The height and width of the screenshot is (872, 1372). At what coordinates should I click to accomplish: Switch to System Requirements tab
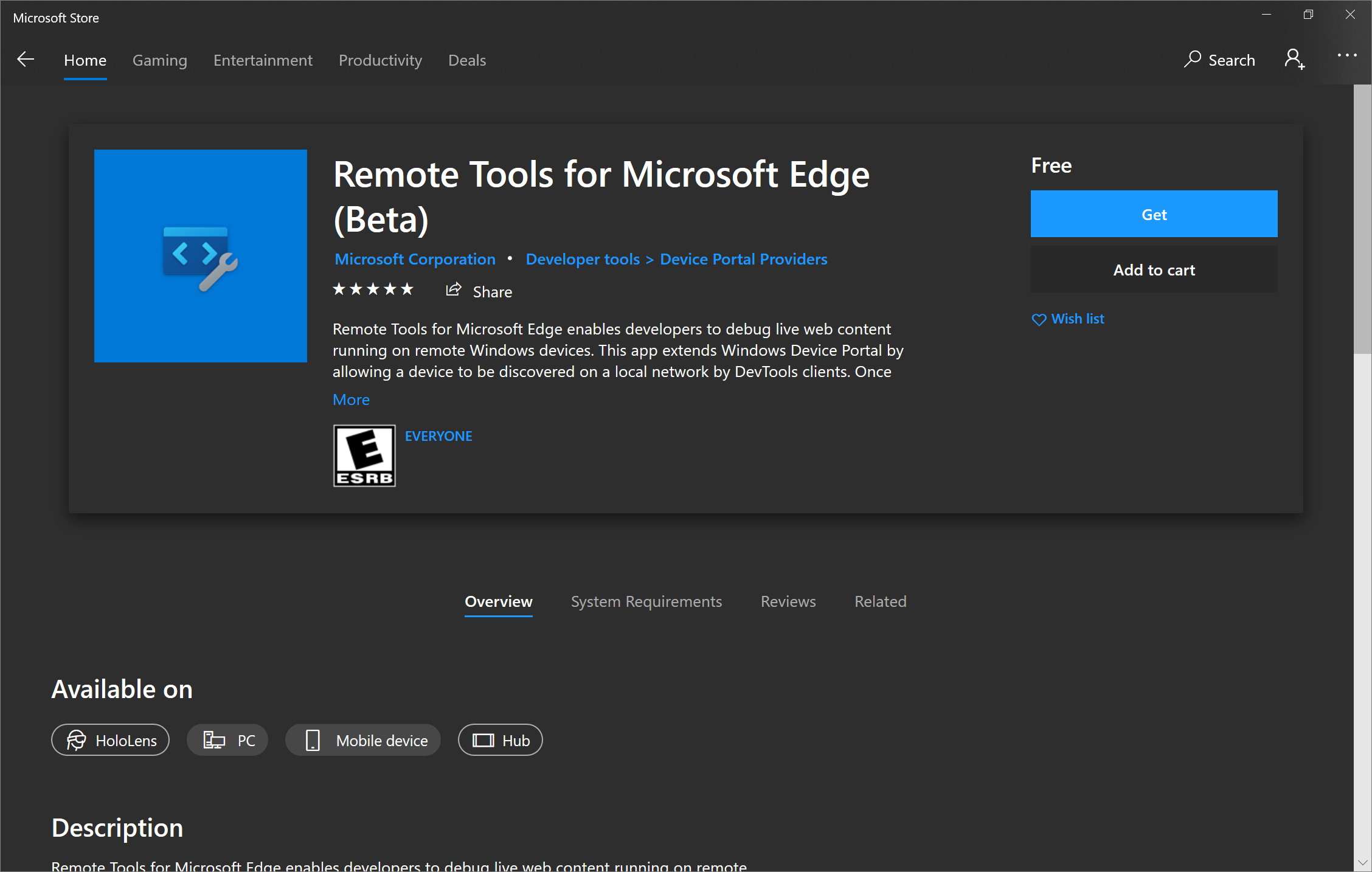tap(646, 601)
